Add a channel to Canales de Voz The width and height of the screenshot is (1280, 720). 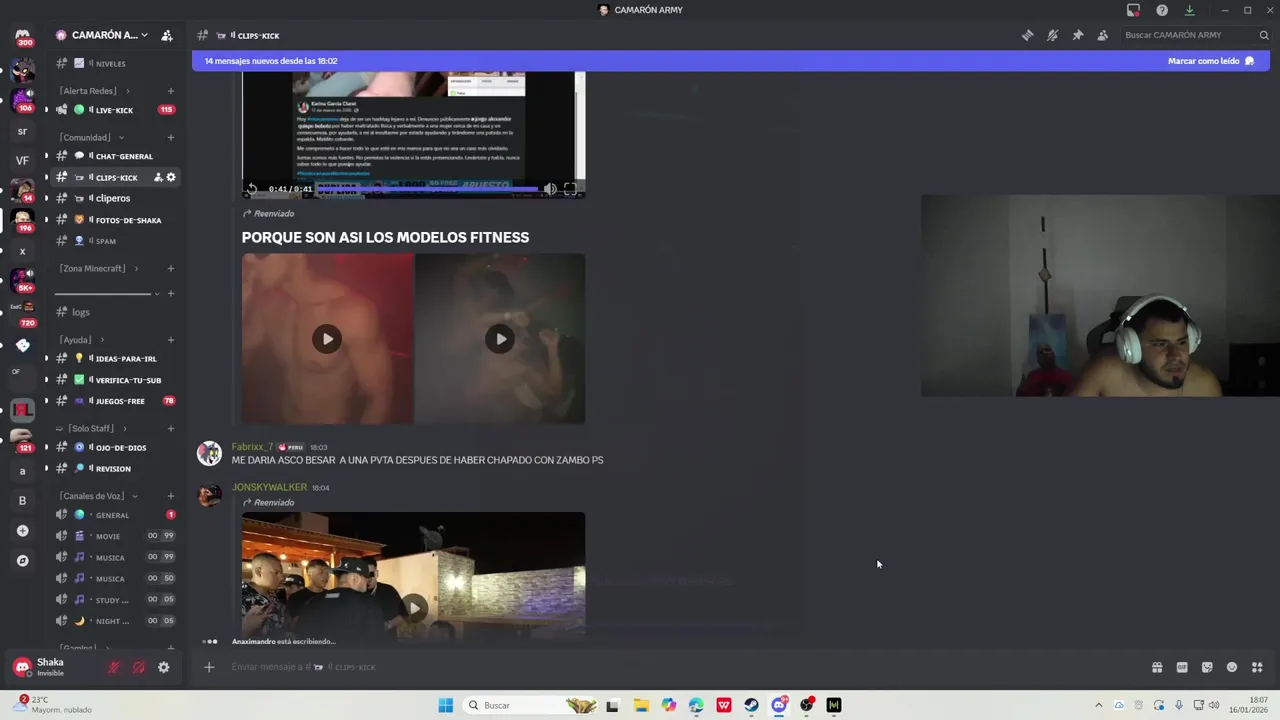pyautogui.click(x=171, y=496)
